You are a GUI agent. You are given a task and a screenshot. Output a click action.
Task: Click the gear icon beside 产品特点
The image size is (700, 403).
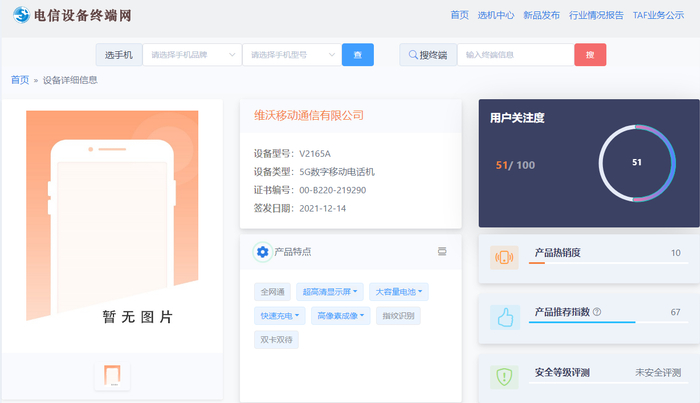[x=262, y=252]
